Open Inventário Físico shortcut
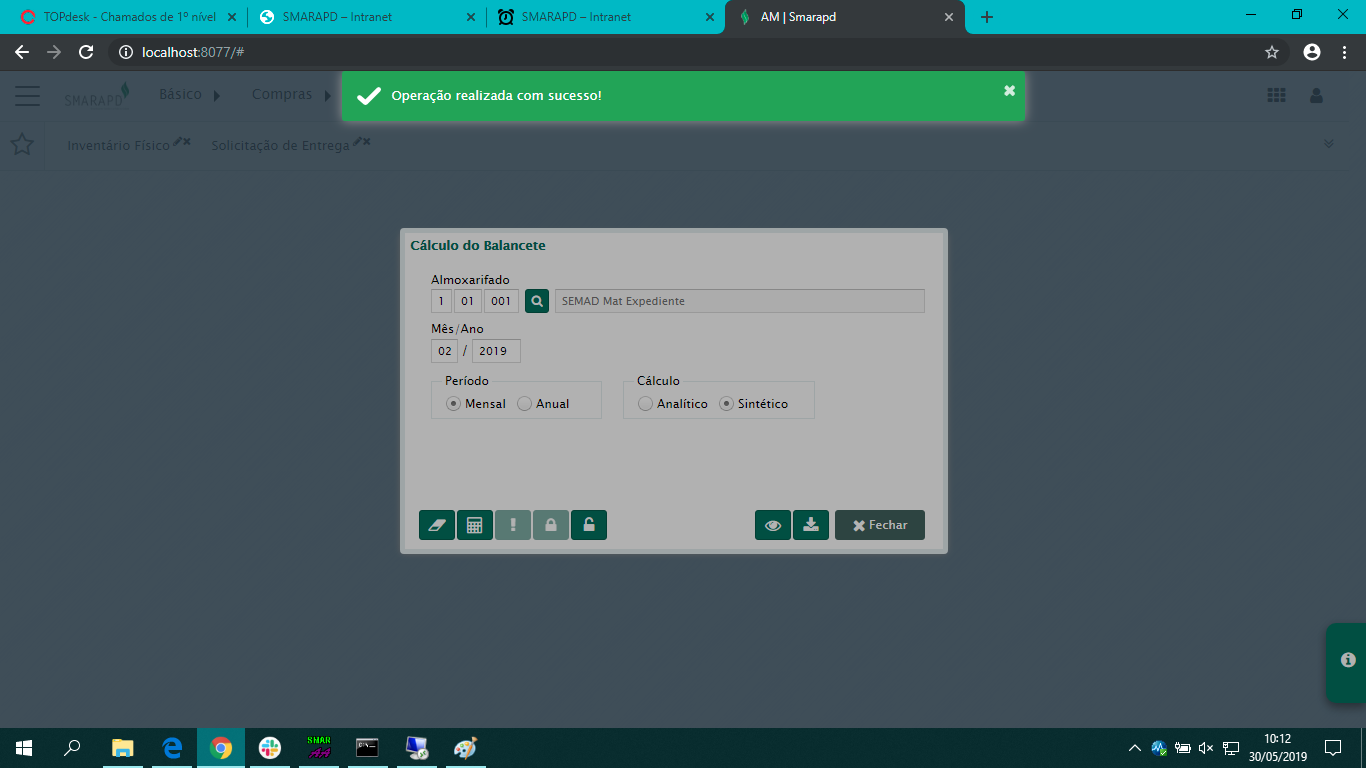This screenshot has height=768, width=1366. point(118,146)
